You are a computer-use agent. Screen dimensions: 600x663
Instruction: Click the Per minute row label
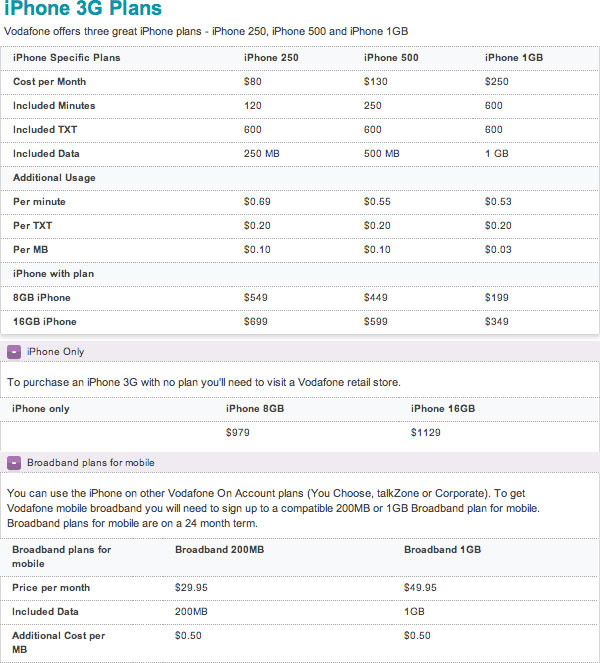pyautogui.click(x=39, y=201)
